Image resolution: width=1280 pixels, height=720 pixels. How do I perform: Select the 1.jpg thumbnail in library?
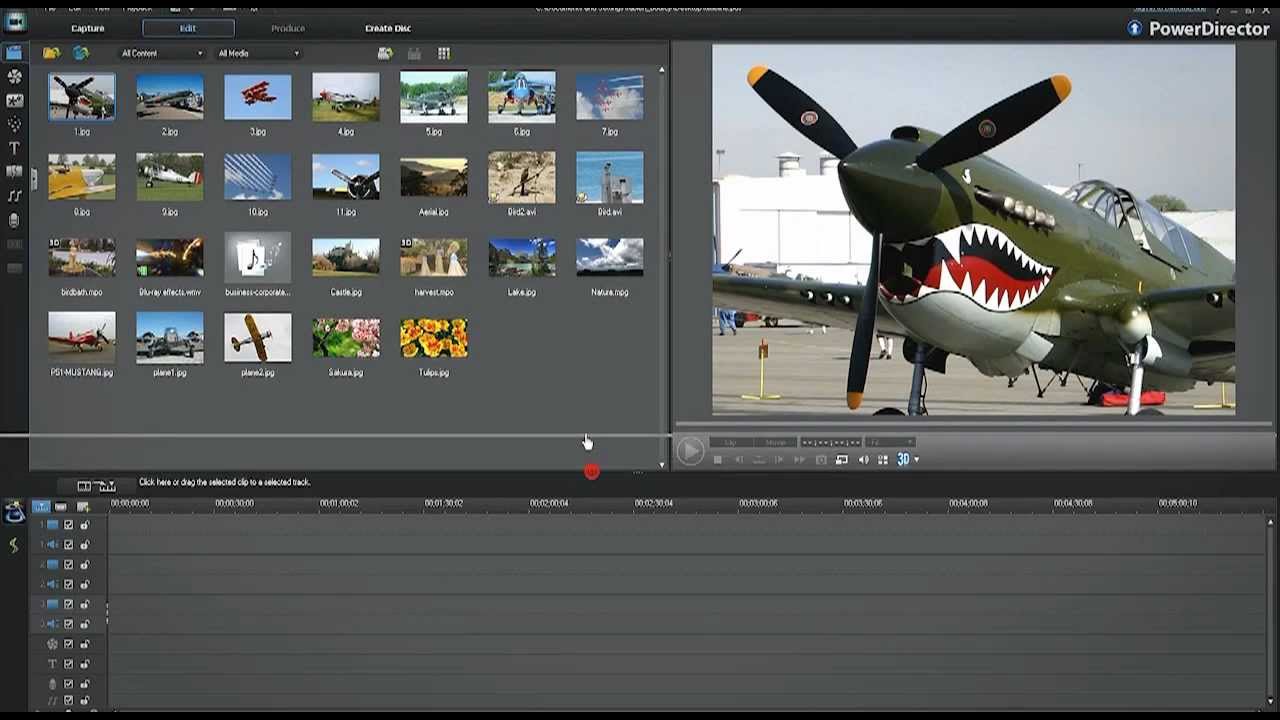coord(82,97)
